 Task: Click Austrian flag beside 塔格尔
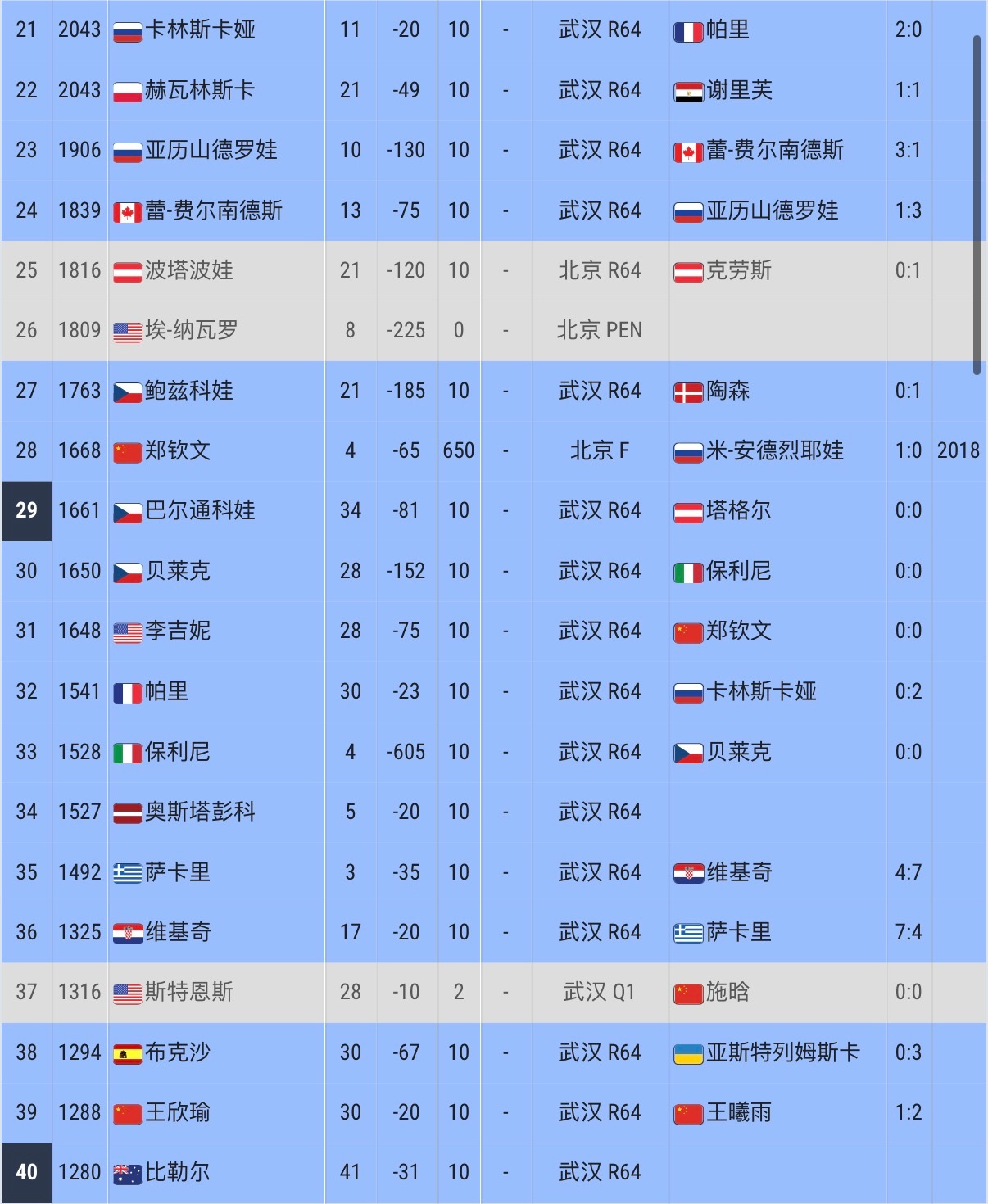tap(688, 514)
